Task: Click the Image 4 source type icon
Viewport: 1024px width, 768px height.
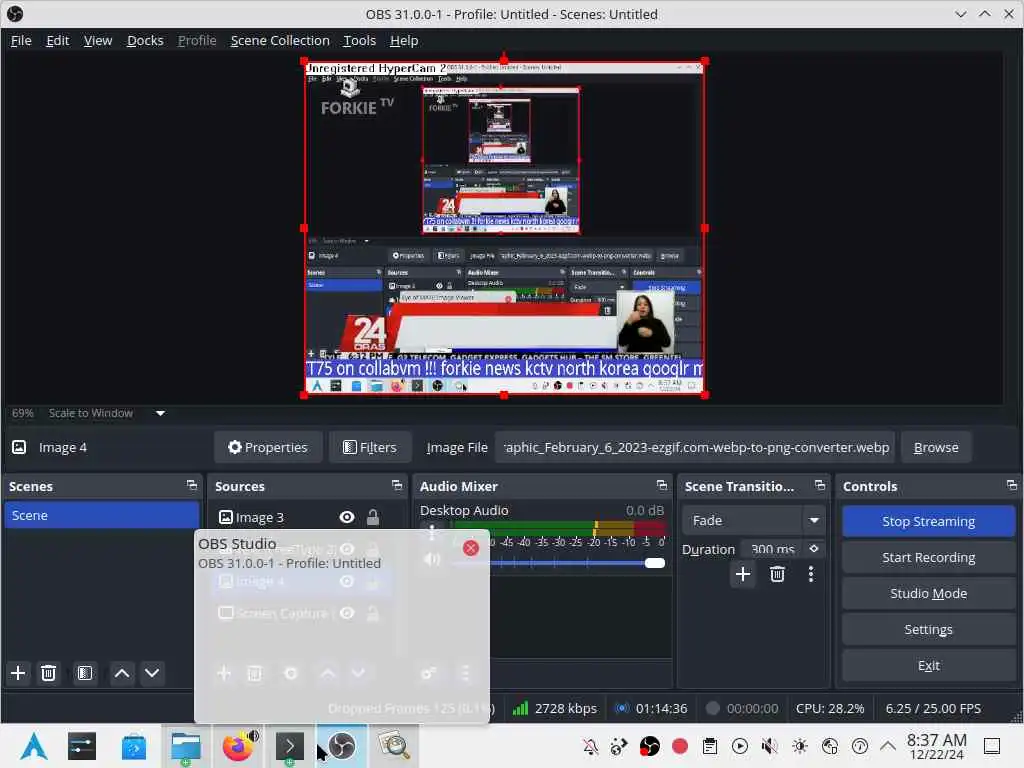Action: pos(20,447)
